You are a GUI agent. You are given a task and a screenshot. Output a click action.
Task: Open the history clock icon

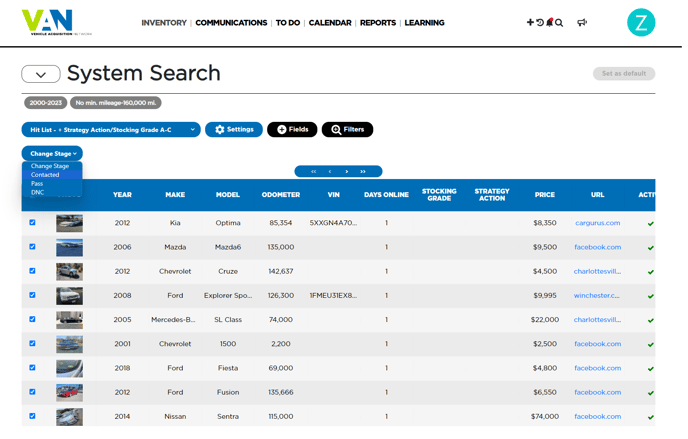tap(540, 23)
